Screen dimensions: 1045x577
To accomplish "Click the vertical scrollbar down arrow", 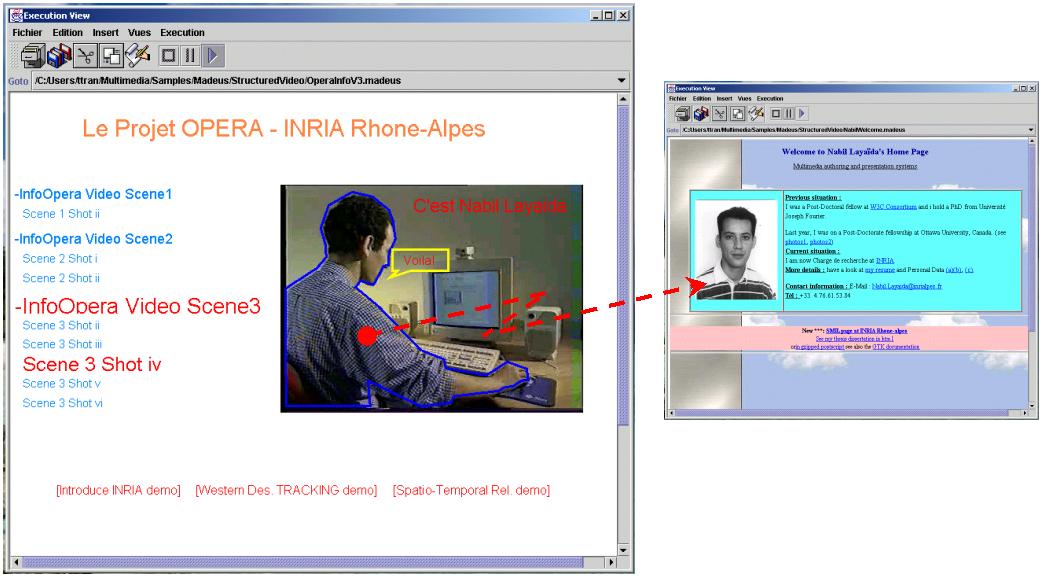I will point(623,550).
